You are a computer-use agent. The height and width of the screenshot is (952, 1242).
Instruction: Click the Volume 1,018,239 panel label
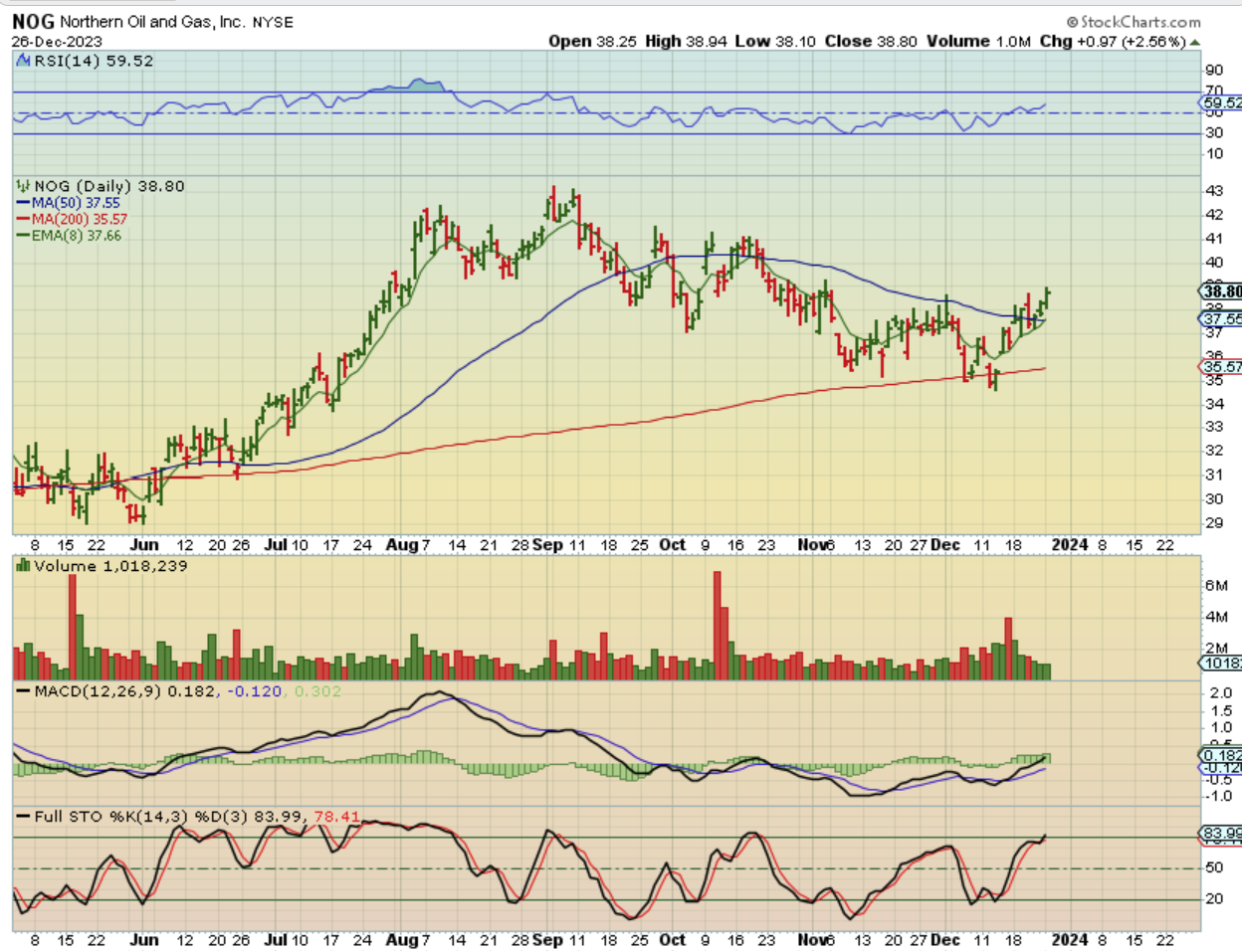tap(110, 565)
